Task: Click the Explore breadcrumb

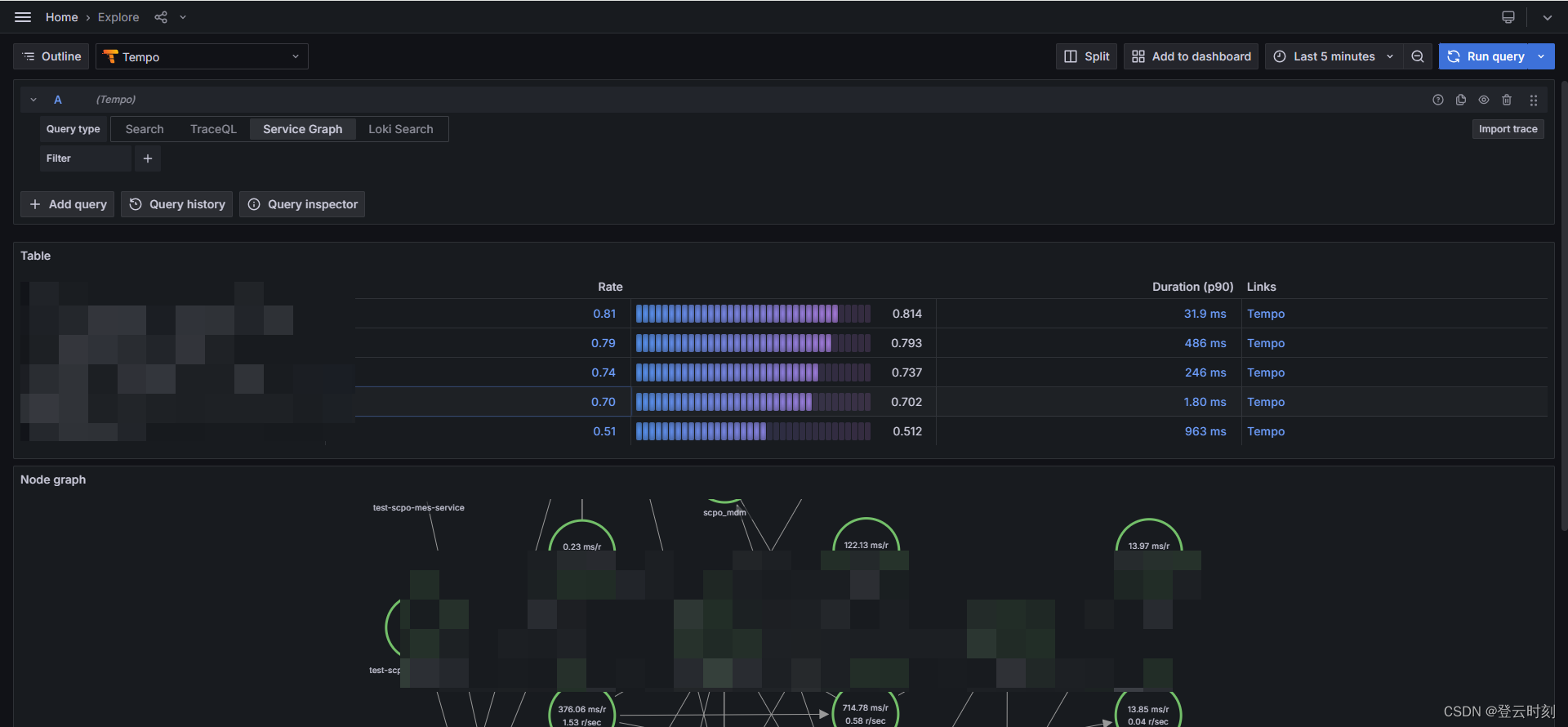Action: coord(118,17)
